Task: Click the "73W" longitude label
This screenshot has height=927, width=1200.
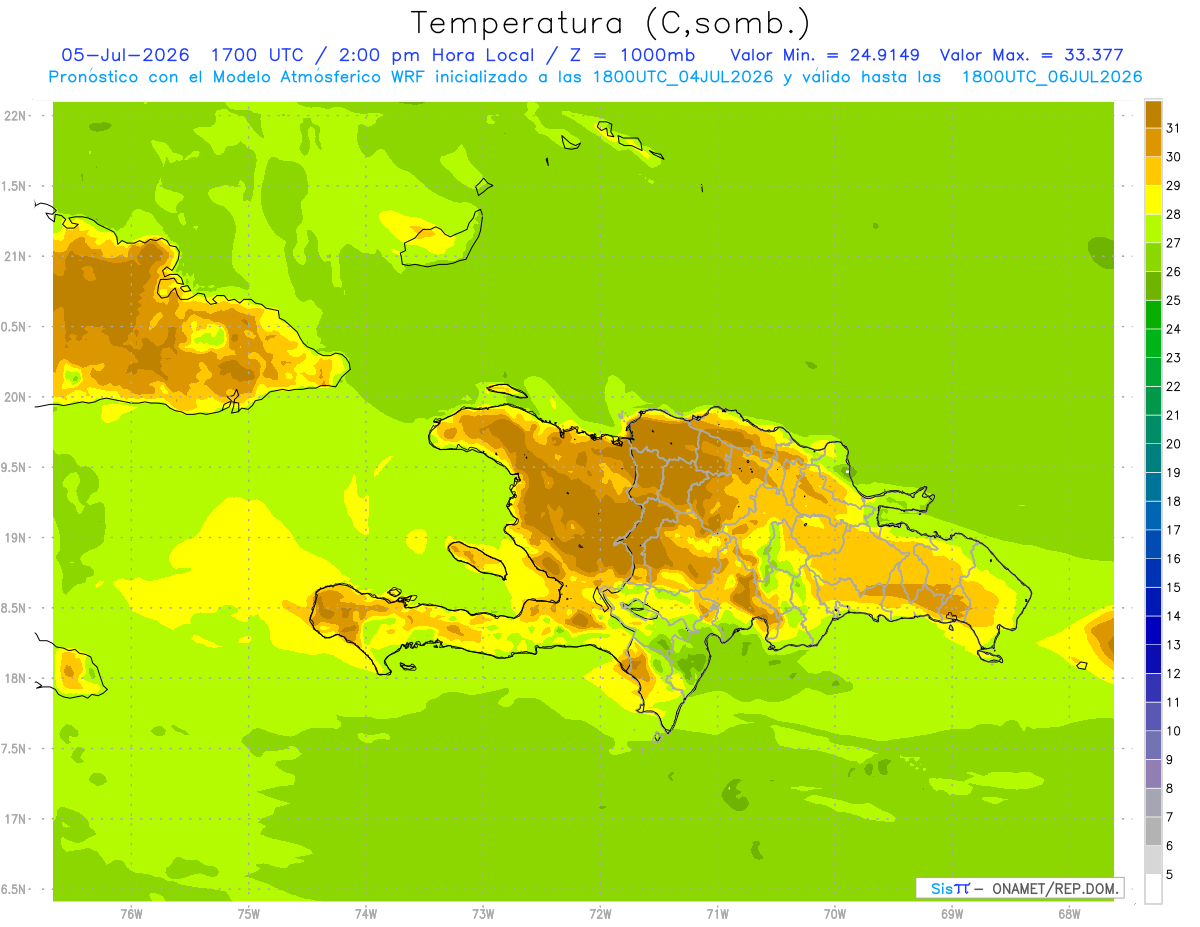Action: pos(483,914)
